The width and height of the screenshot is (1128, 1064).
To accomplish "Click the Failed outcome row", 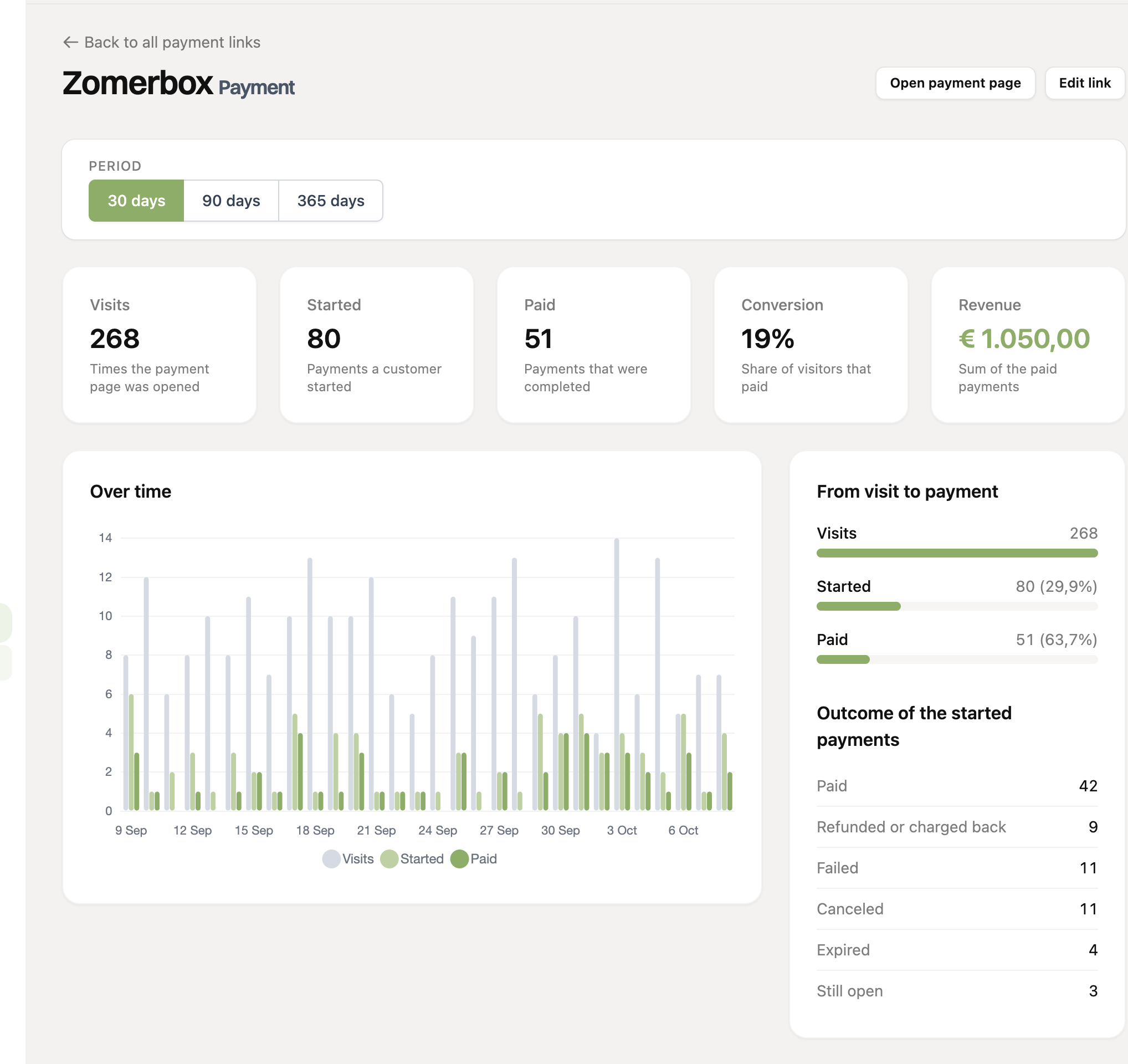I will [x=957, y=868].
